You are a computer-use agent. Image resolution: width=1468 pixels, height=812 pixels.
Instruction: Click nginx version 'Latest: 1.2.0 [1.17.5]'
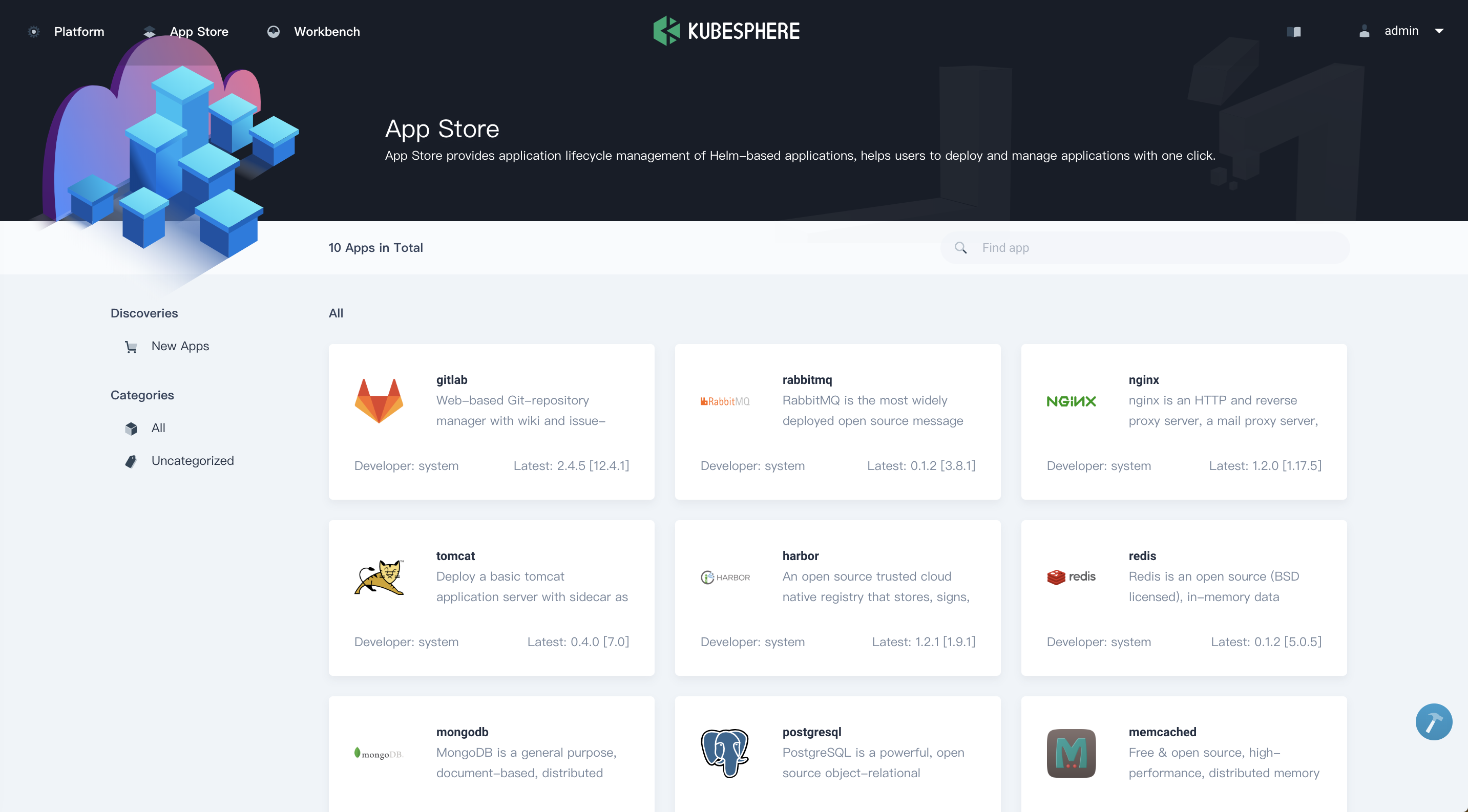tap(1265, 466)
